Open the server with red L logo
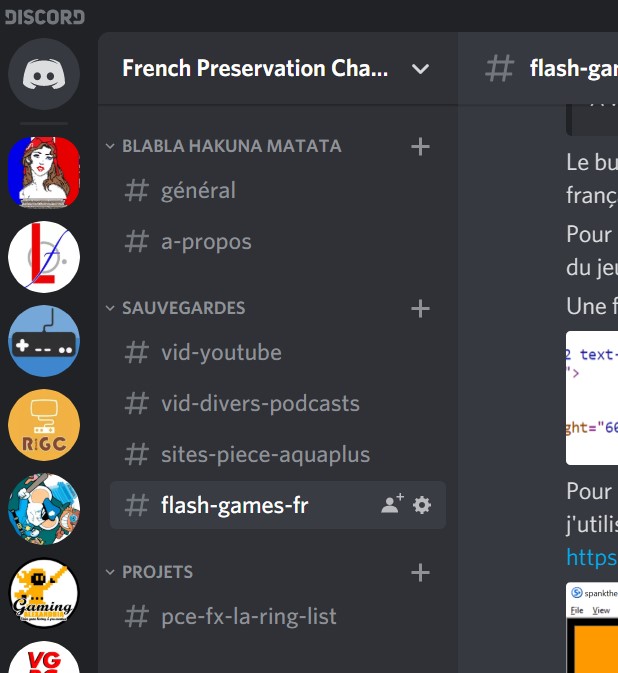618x673 pixels. point(44,257)
